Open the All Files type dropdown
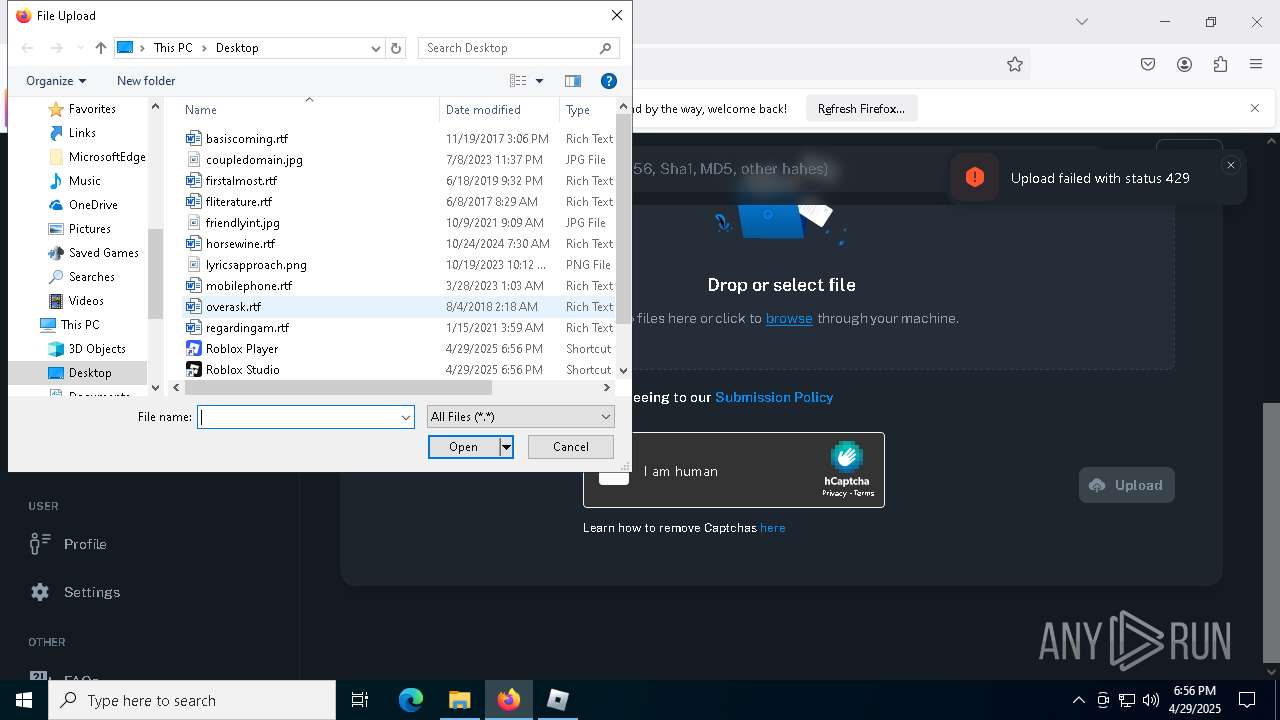Image resolution: width=1280 pixels, height=720 pixels. [x=520, y=417]
